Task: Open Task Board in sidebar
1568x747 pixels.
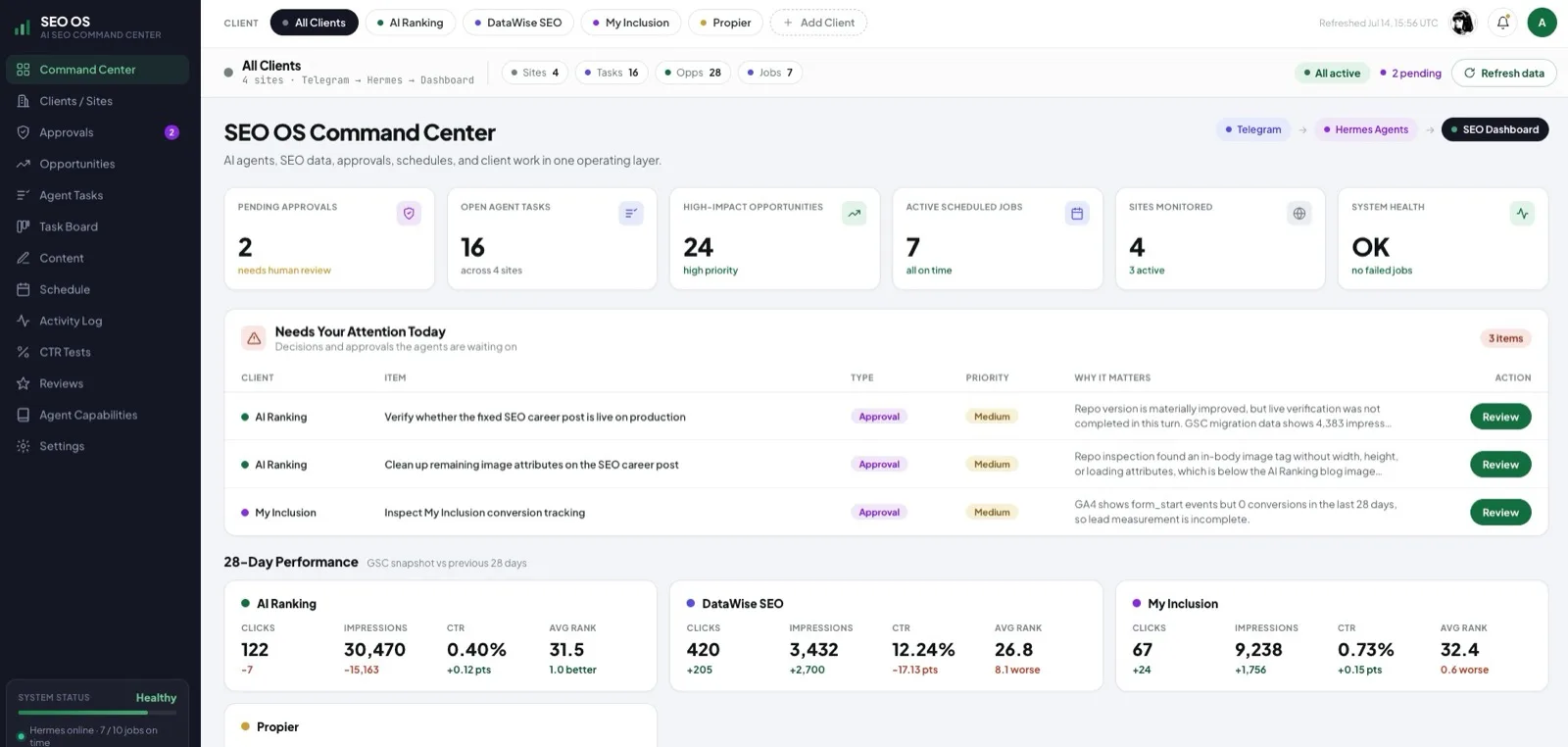Action: click(x=97, y=226)
